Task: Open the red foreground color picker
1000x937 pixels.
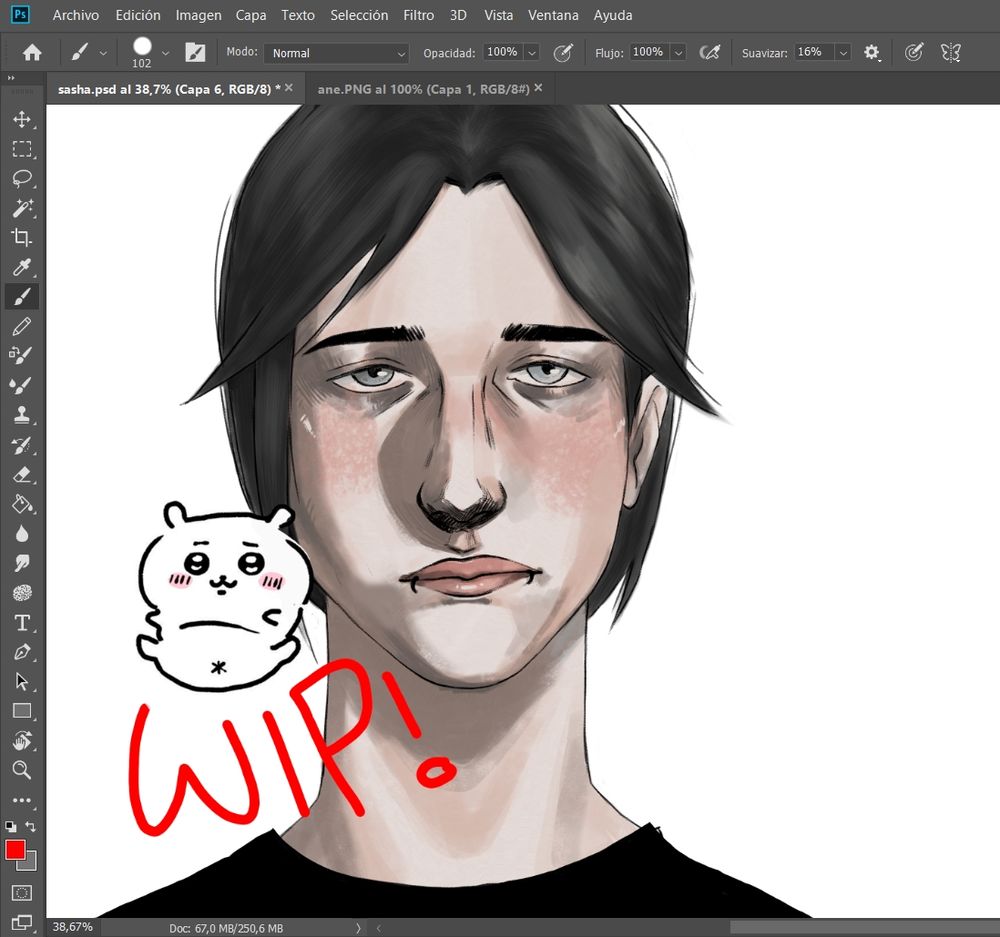Action: click(x=15, y=850)
